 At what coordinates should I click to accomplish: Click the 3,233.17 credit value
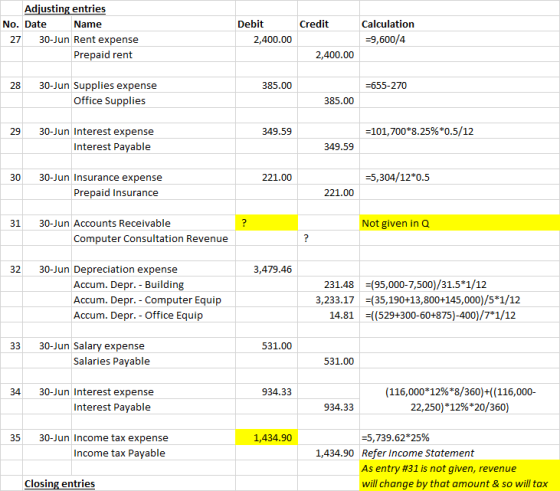pyautogui.click(x=334, y=300)
